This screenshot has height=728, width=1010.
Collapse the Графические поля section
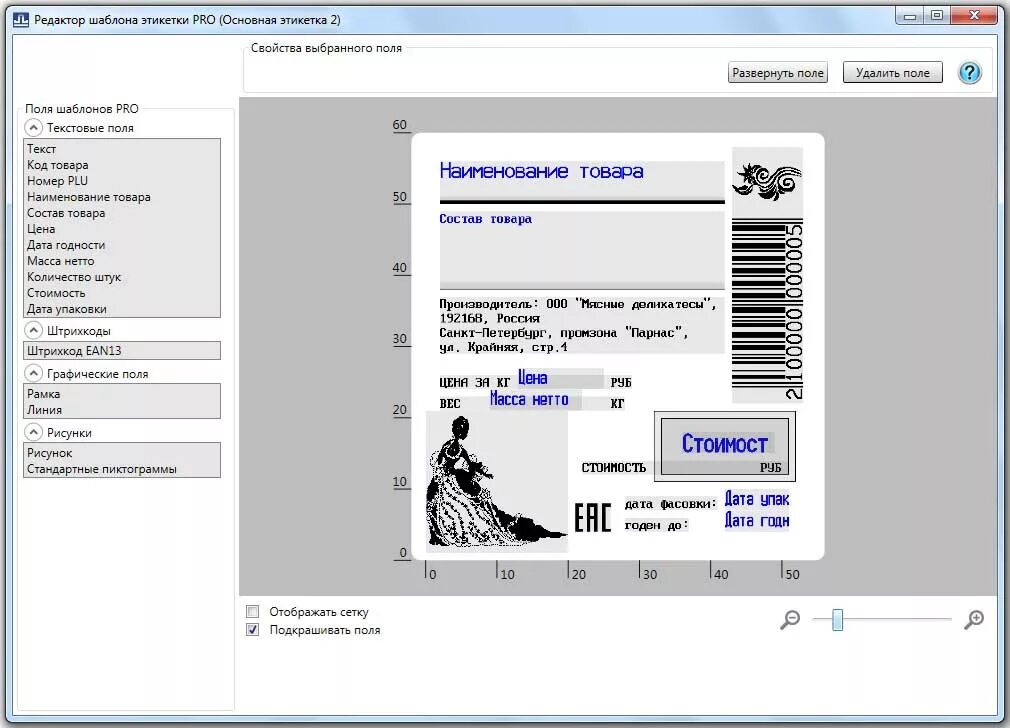33,373
